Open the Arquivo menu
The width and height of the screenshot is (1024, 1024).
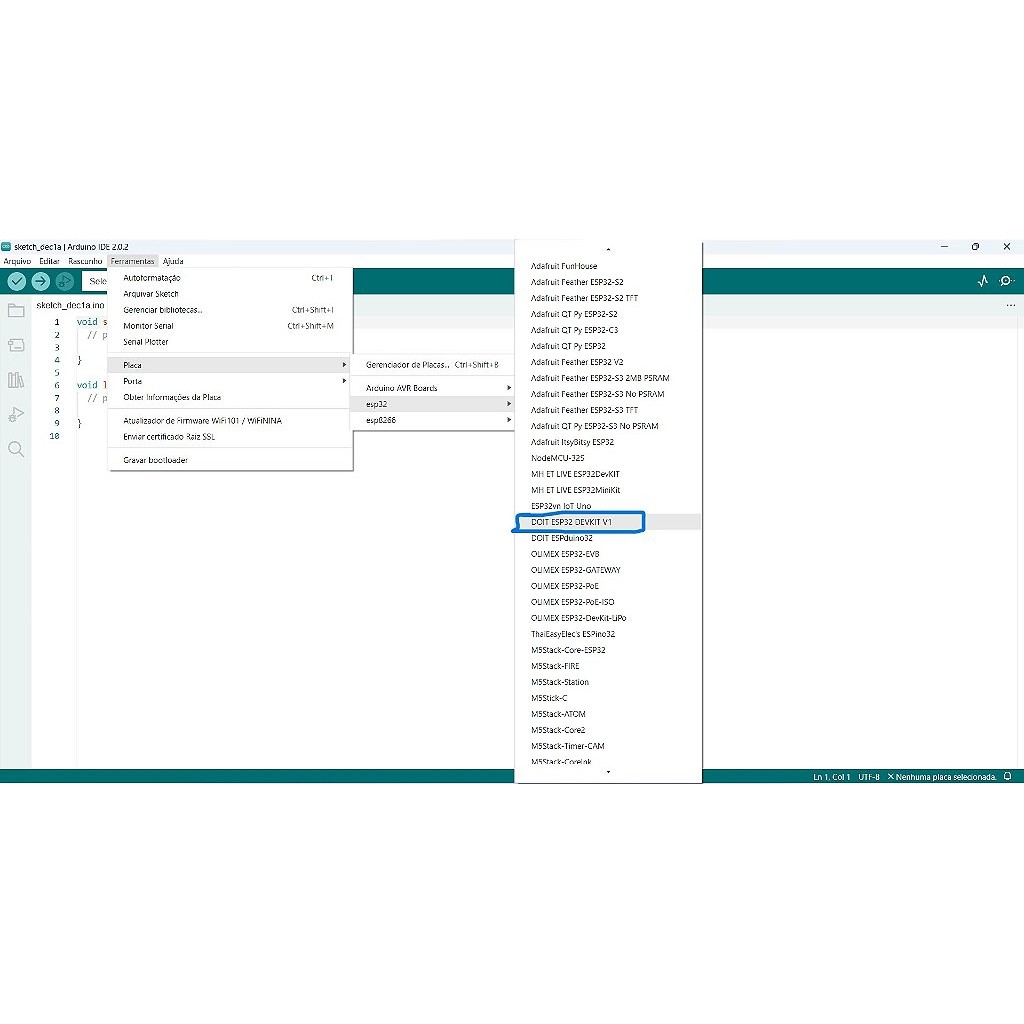pos(17,261)
